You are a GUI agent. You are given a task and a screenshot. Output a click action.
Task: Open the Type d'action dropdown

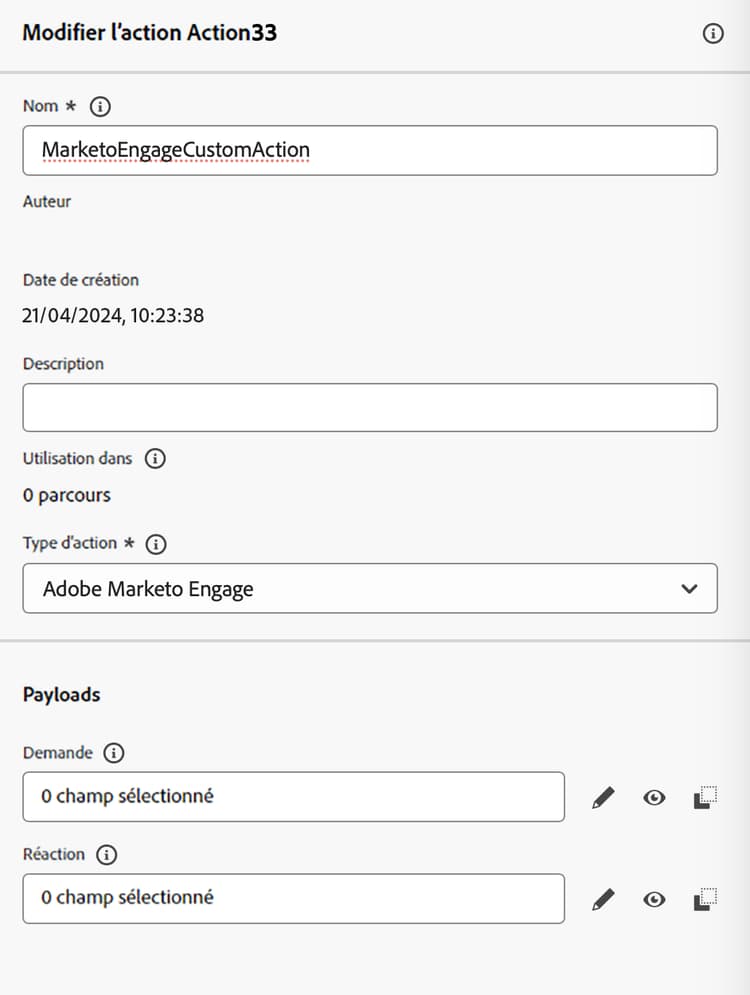pos(370,588)
